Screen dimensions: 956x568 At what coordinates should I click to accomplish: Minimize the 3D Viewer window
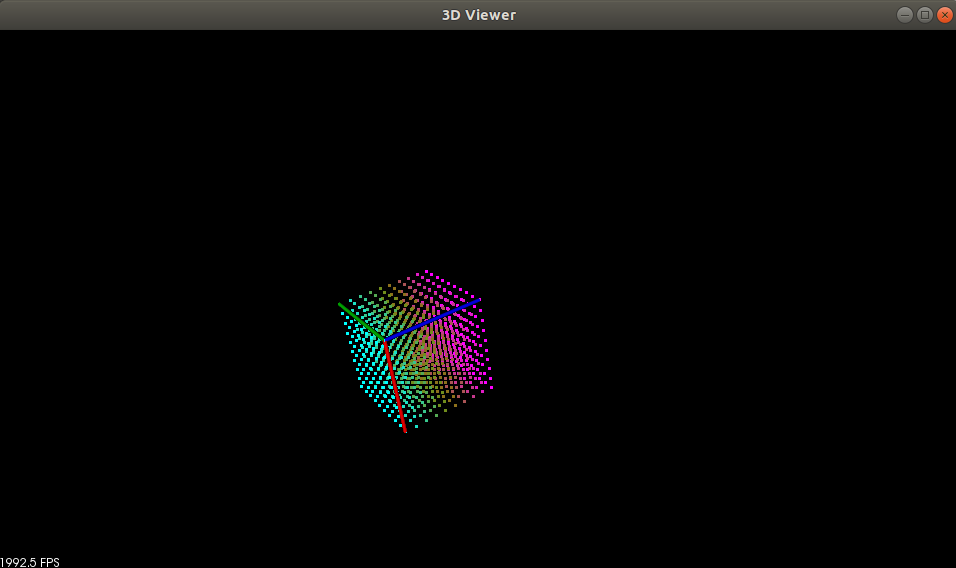[905, 15]
